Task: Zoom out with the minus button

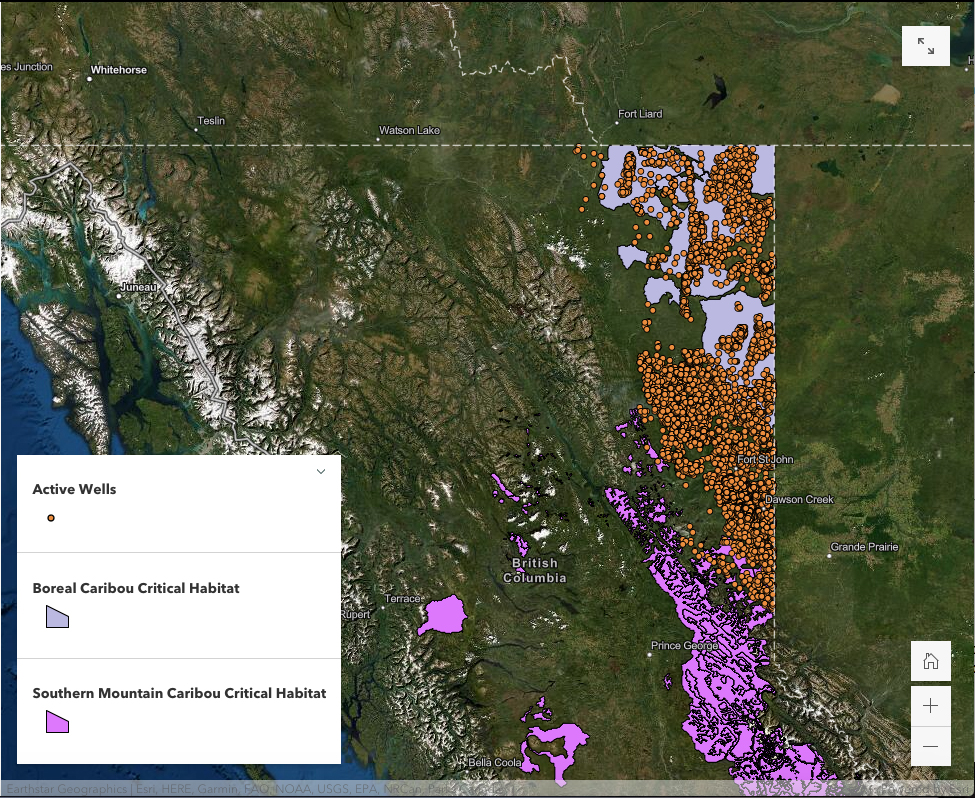Action: click(x=930, y=746)
